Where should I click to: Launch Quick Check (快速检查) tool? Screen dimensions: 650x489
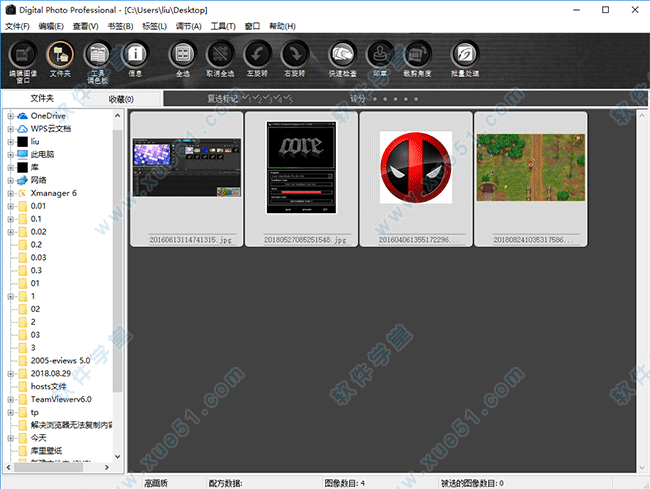342,58
